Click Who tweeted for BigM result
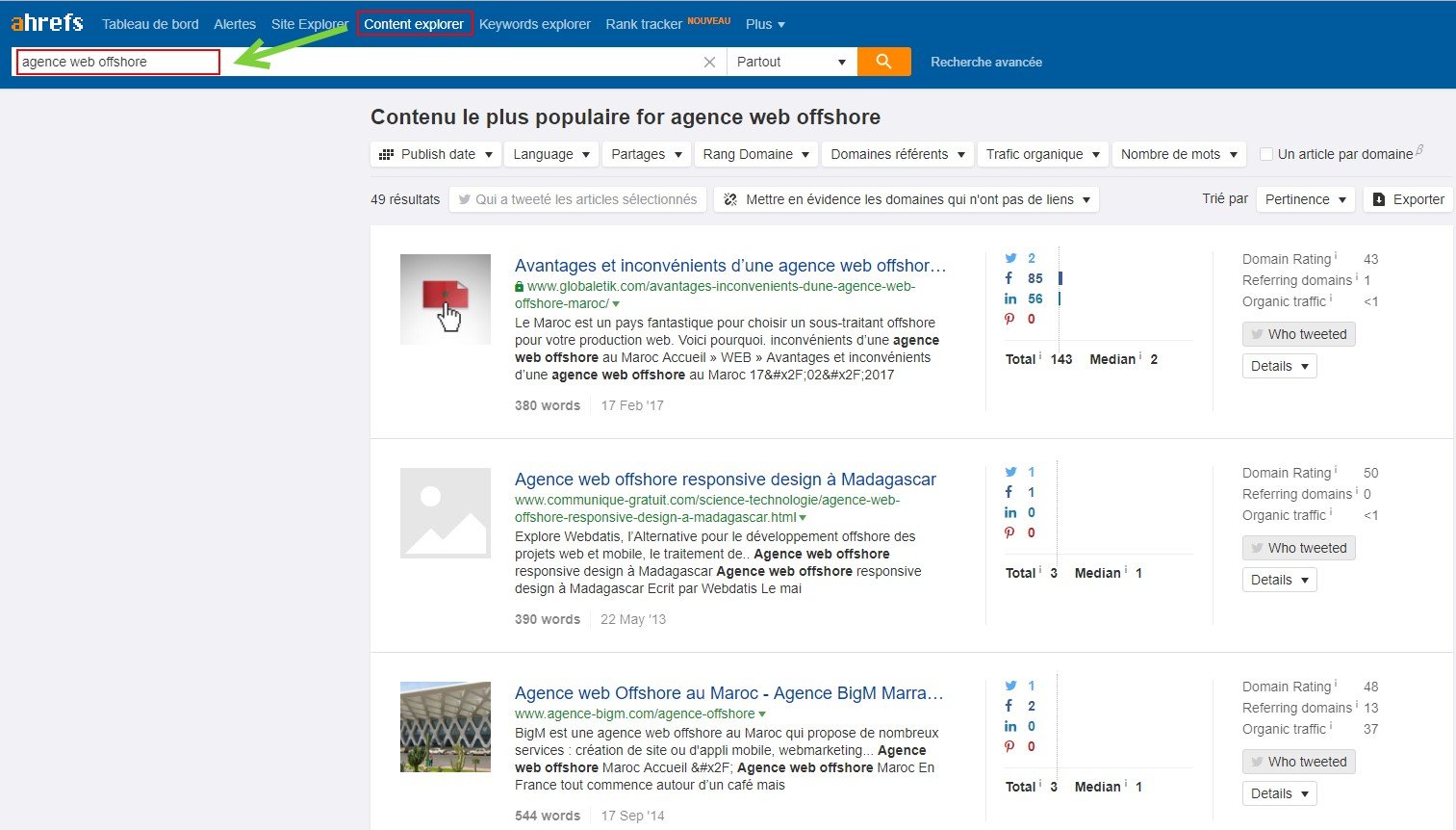The width and height of the screenshot is (1456, 830). tap(1298, 762)
